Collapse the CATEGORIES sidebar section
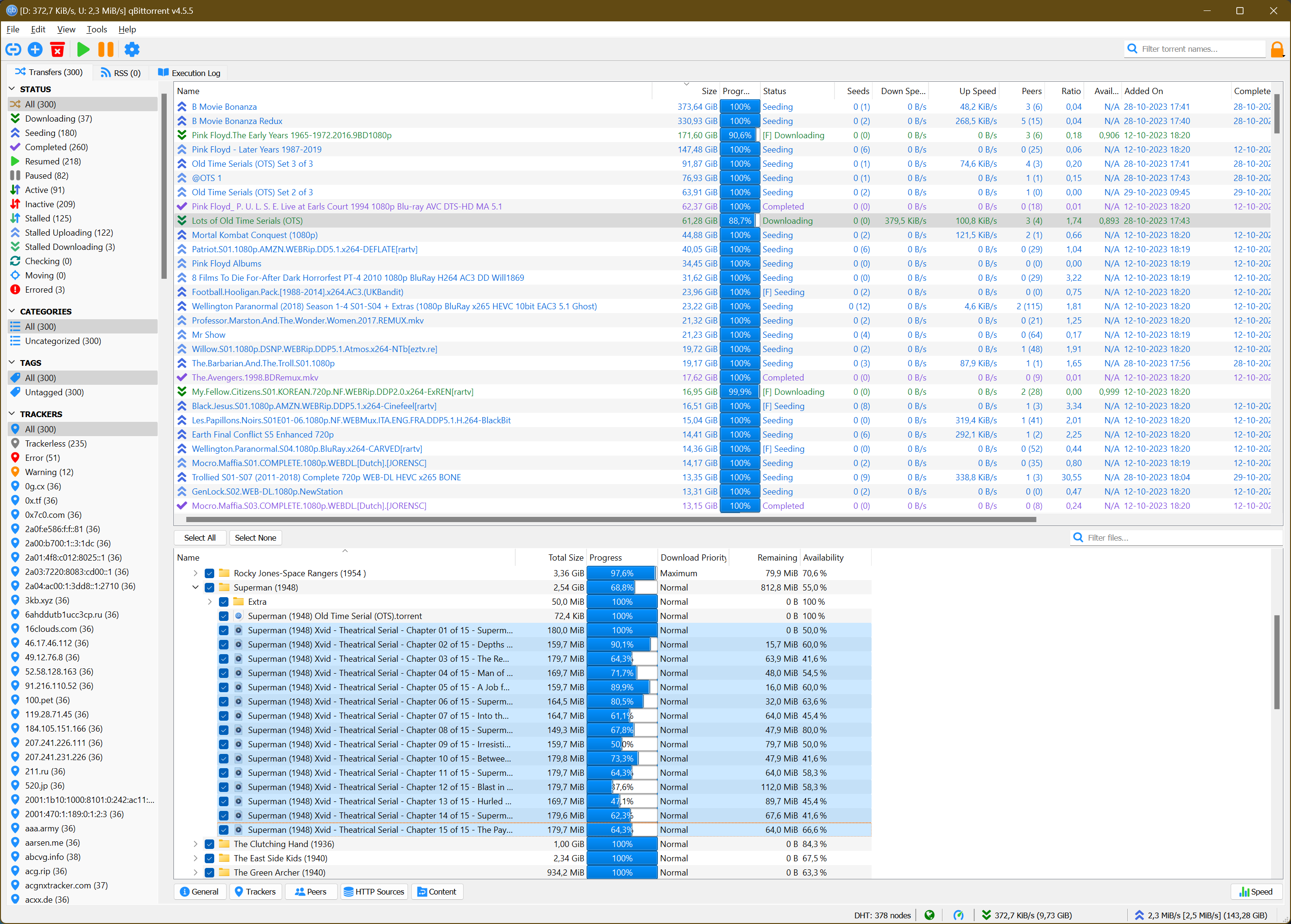1291x924 pixels. click(12, 311)
